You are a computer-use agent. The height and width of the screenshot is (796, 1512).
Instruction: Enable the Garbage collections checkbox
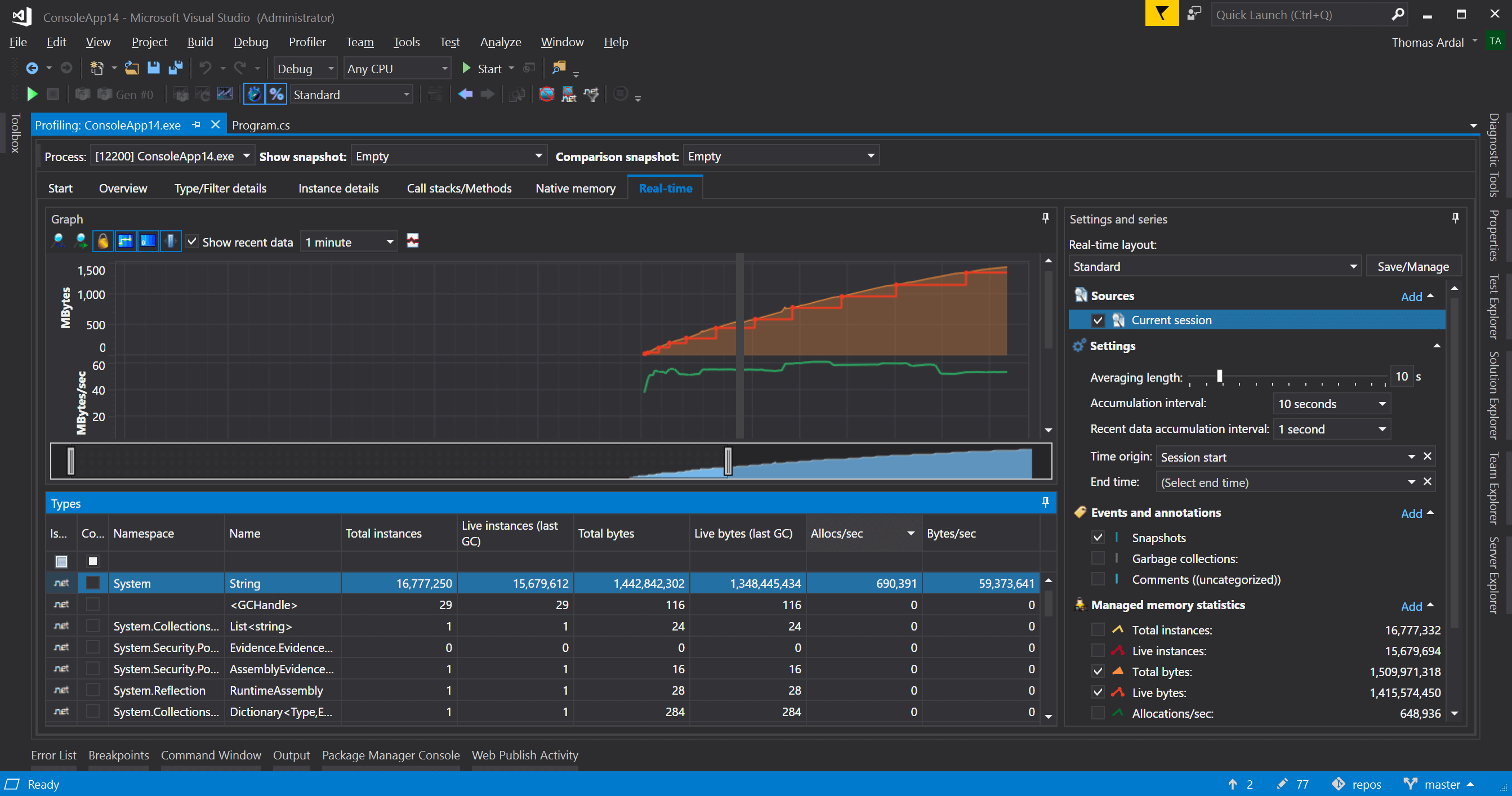click(1098, 558)
